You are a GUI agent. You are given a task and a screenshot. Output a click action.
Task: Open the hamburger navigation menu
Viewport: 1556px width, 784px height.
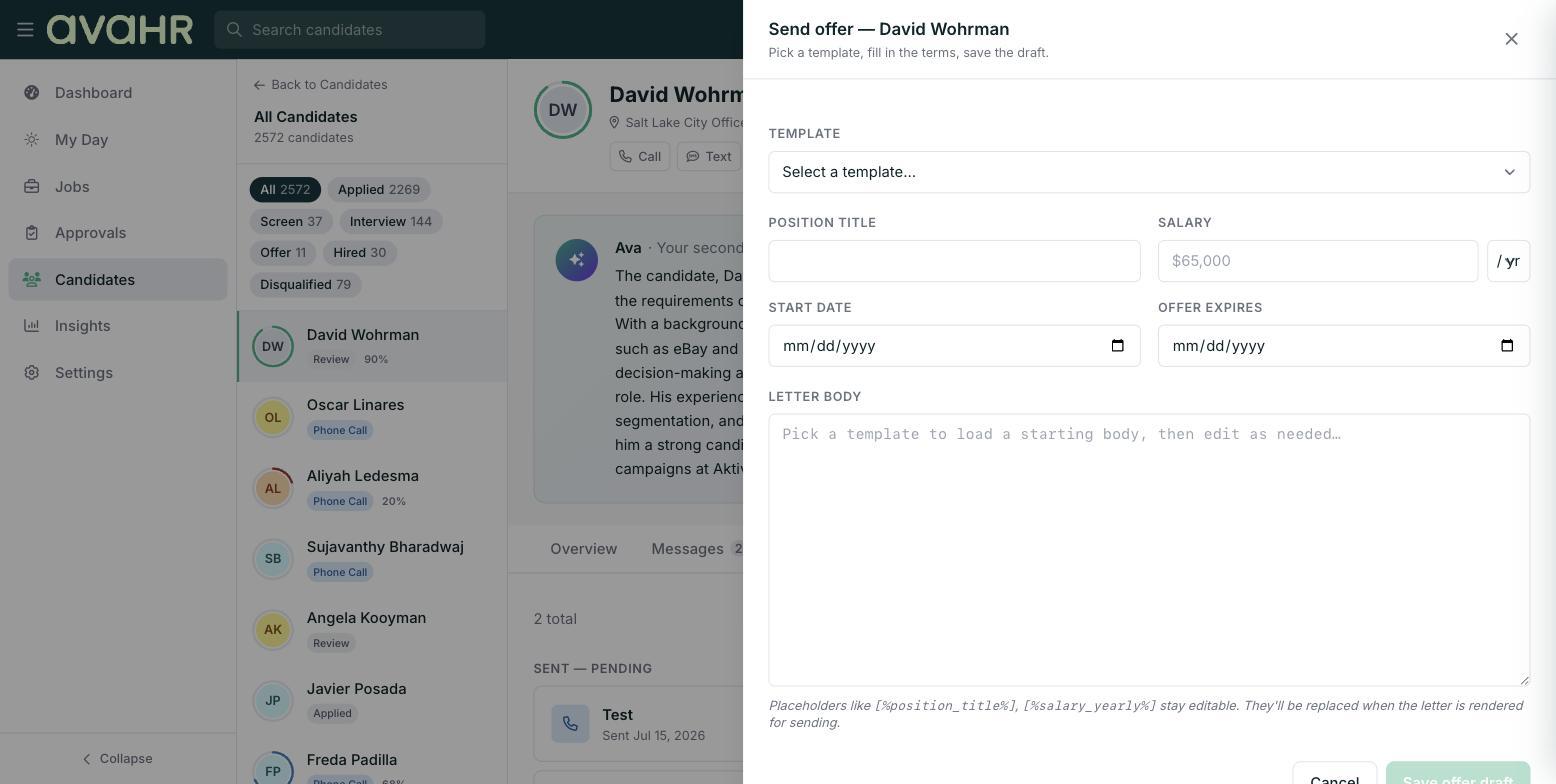25,30
